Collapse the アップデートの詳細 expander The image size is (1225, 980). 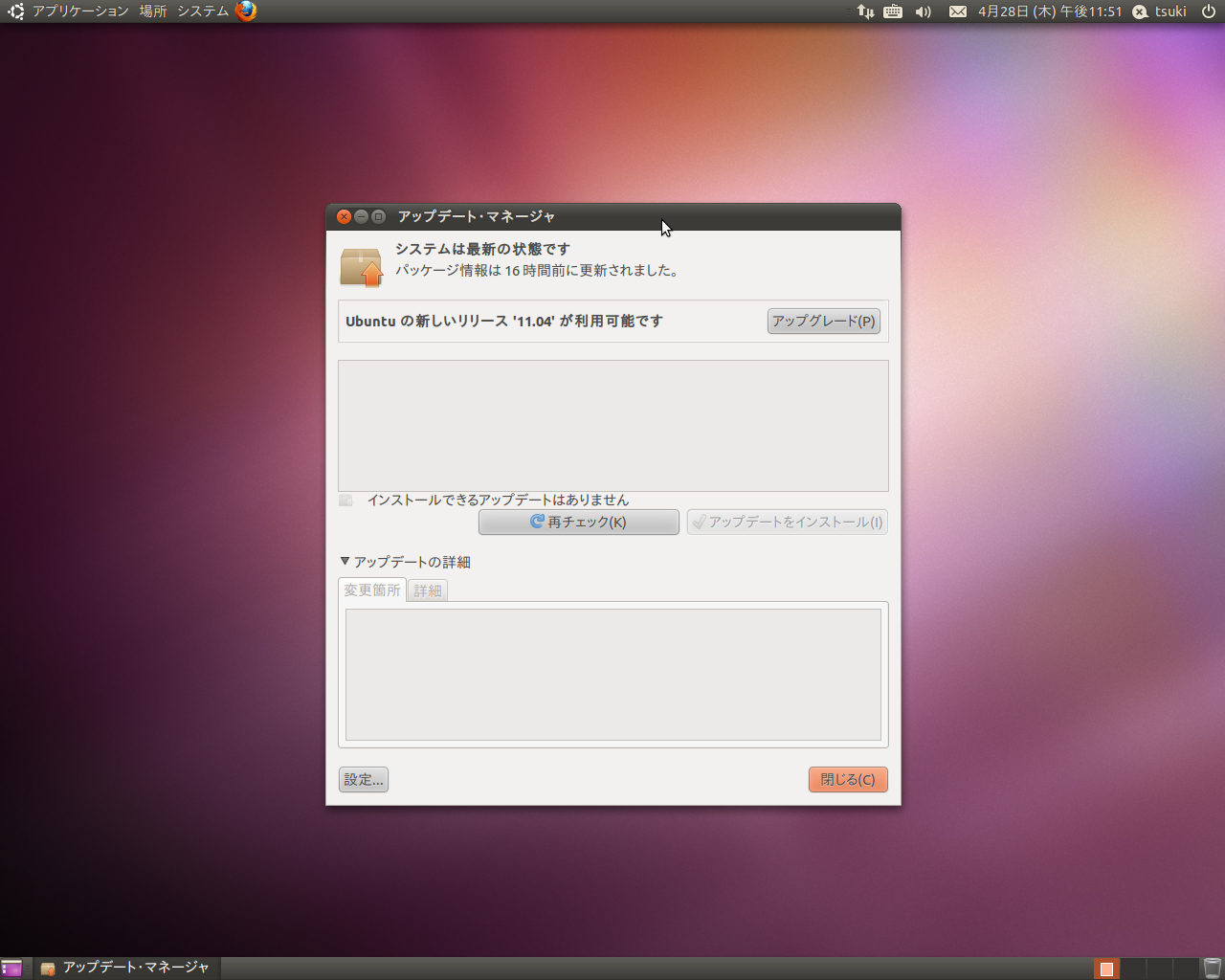click(406, 562)
